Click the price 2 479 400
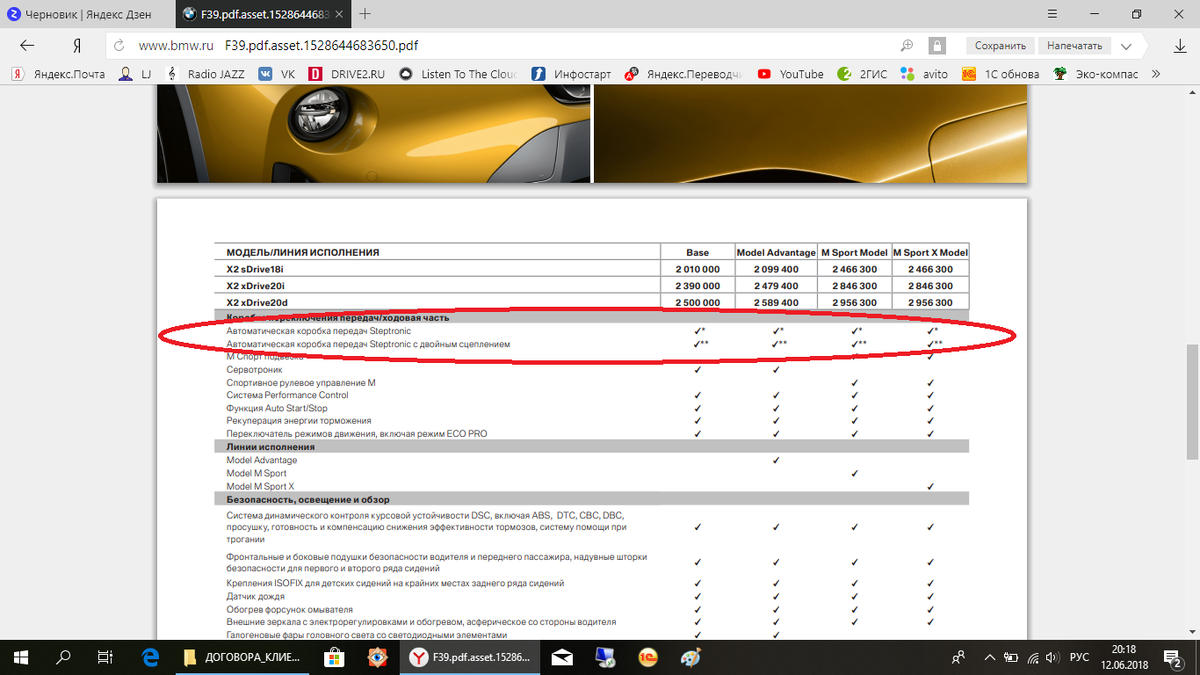 click(x=775, y=286)
